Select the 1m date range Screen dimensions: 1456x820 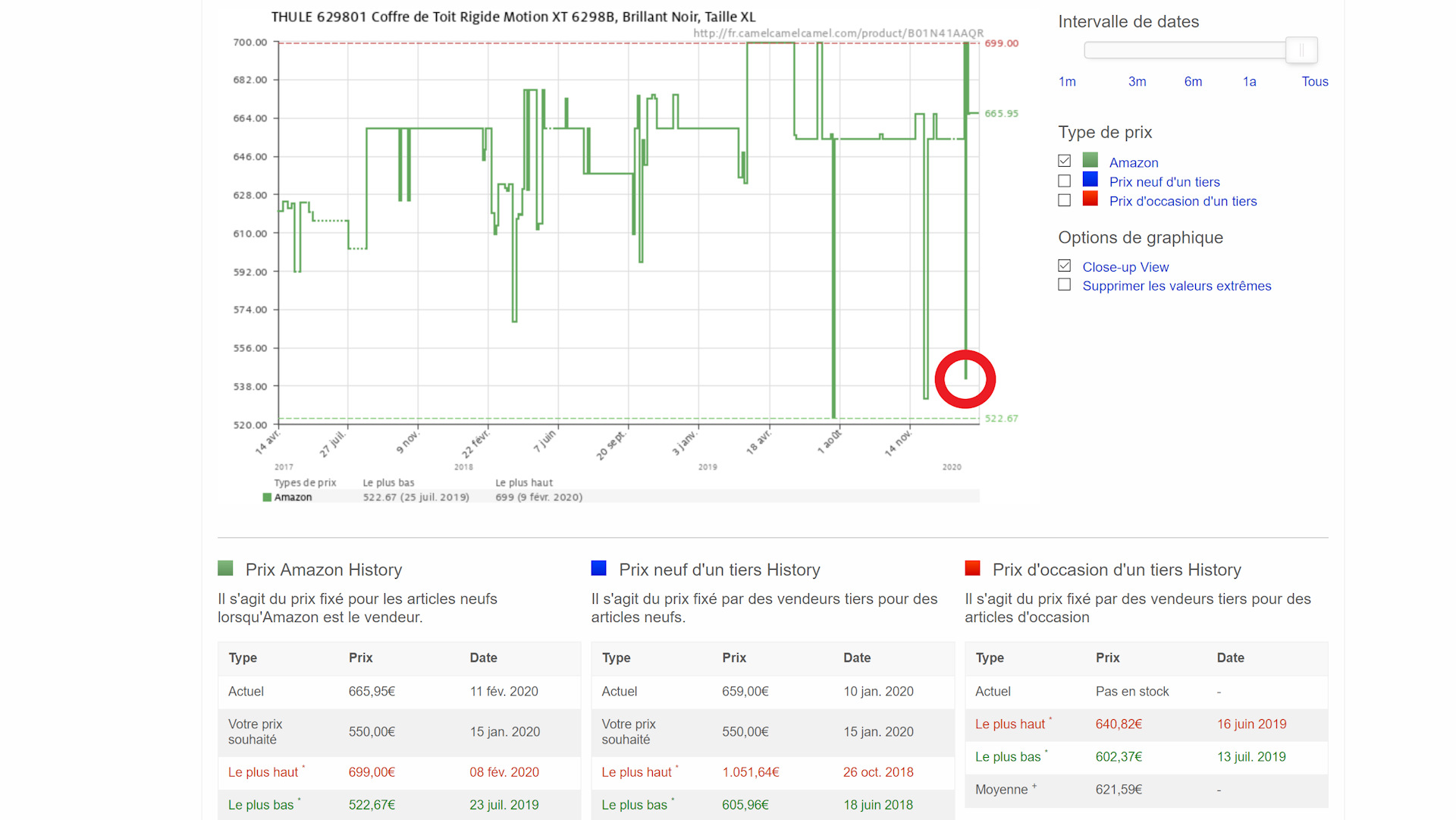[x=1067, y=82]
